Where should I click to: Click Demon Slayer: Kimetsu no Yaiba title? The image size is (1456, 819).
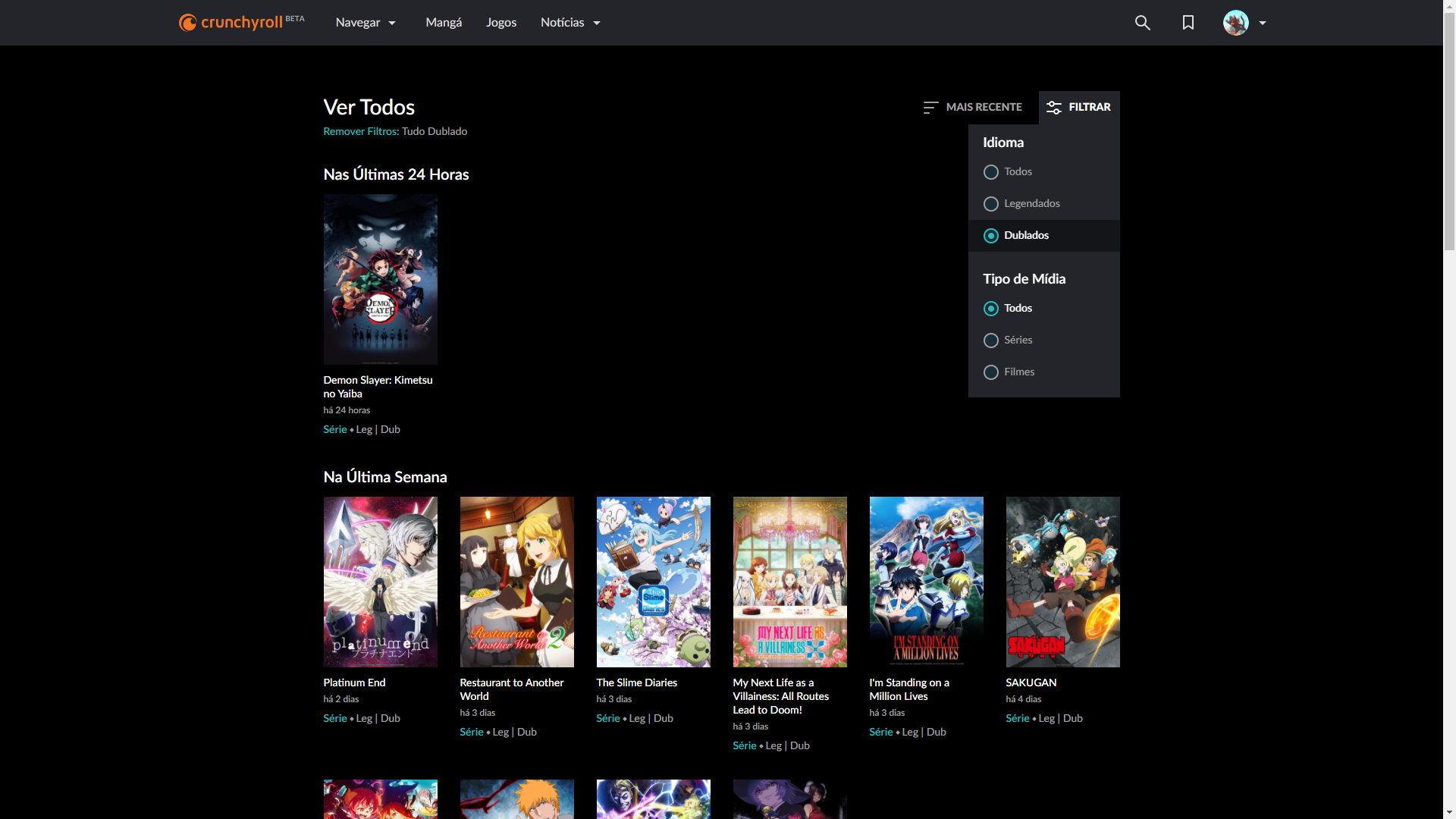tap(378, 387)
